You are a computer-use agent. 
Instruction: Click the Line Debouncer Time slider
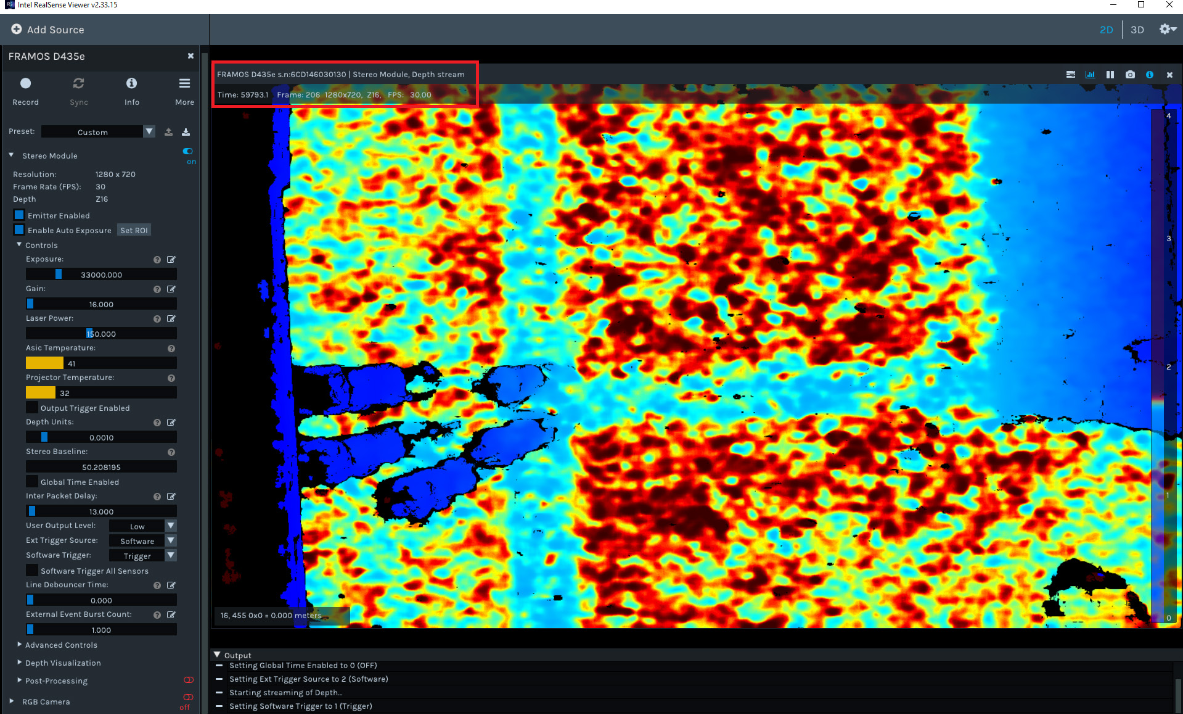pos(101,600)
